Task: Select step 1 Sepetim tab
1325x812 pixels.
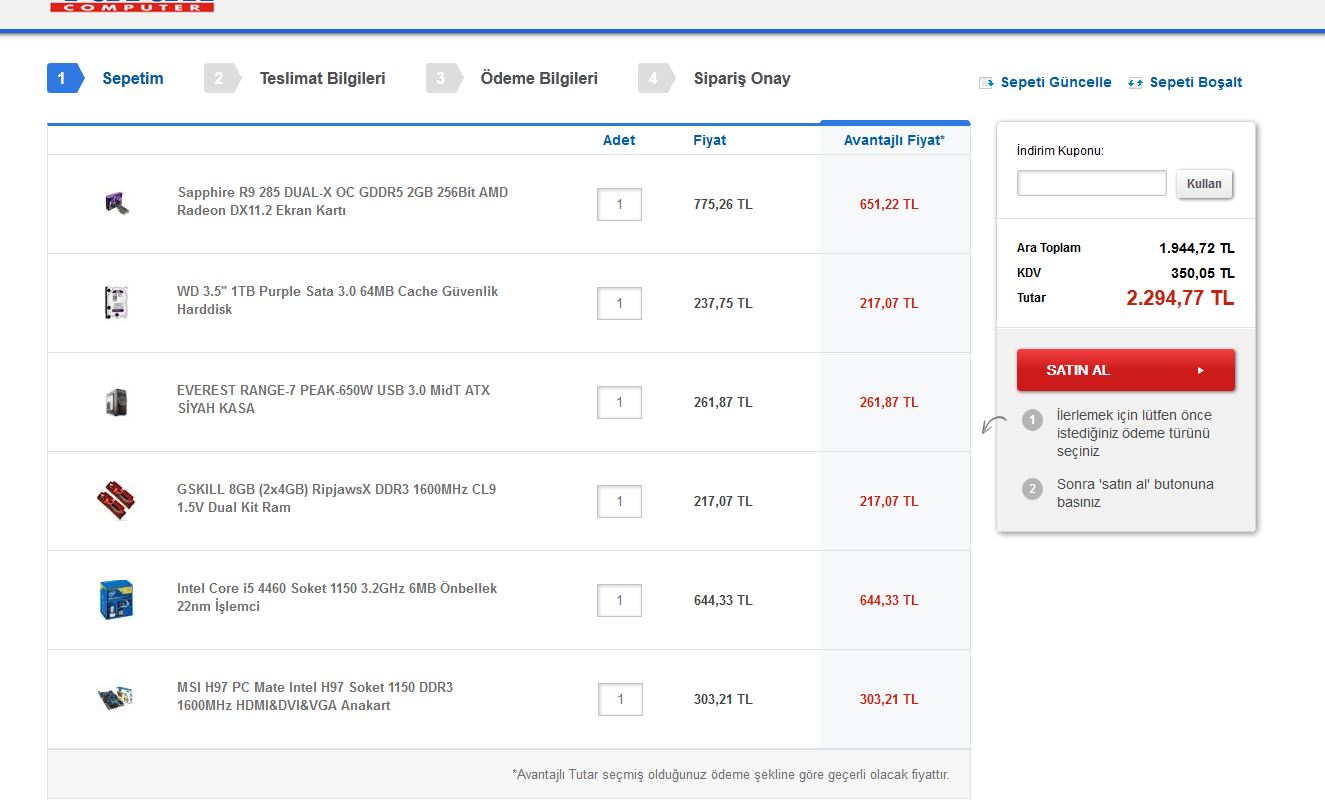Action: [x=105, y=78]
